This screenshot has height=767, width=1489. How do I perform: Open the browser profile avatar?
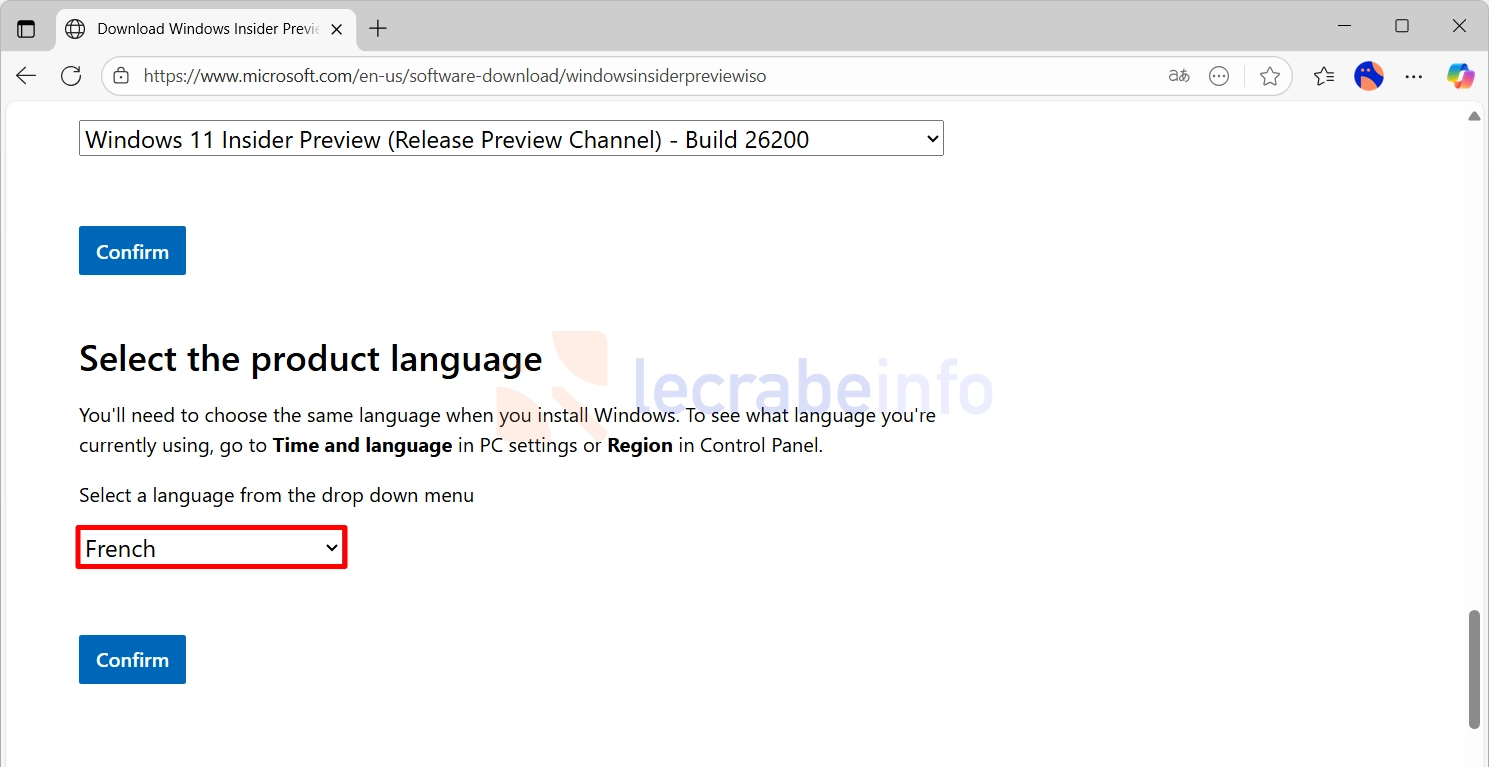tap(1369, 76)
